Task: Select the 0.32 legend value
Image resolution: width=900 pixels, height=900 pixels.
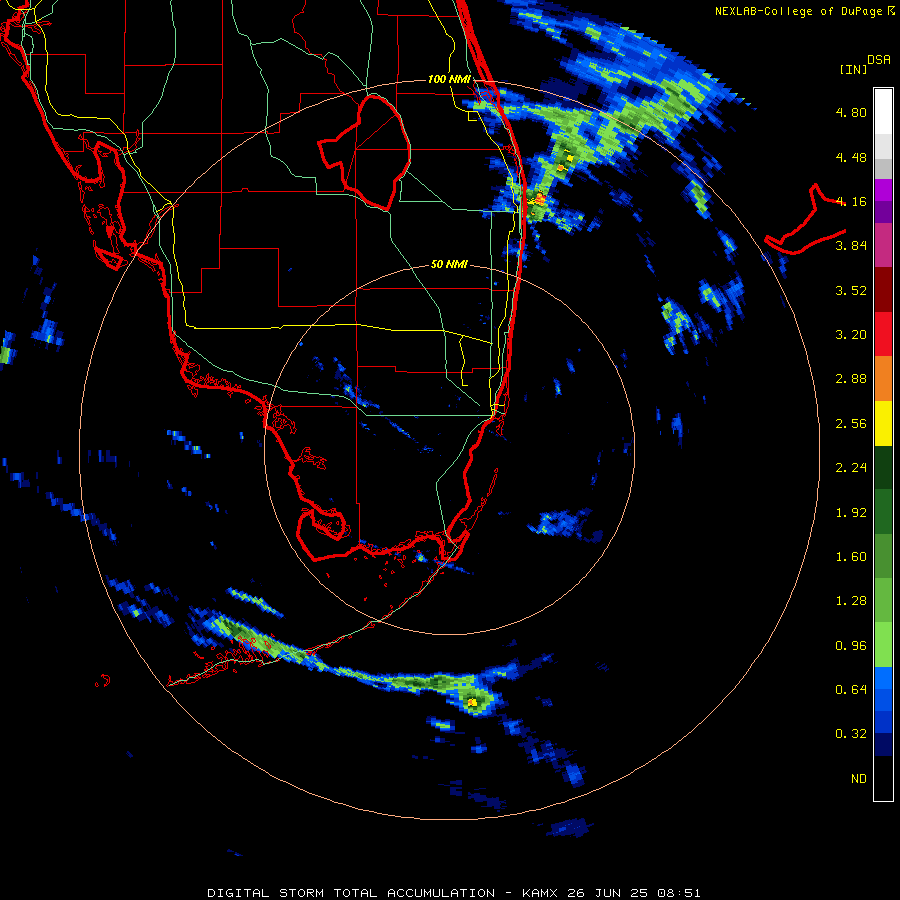Action: (x=851, y=734)
